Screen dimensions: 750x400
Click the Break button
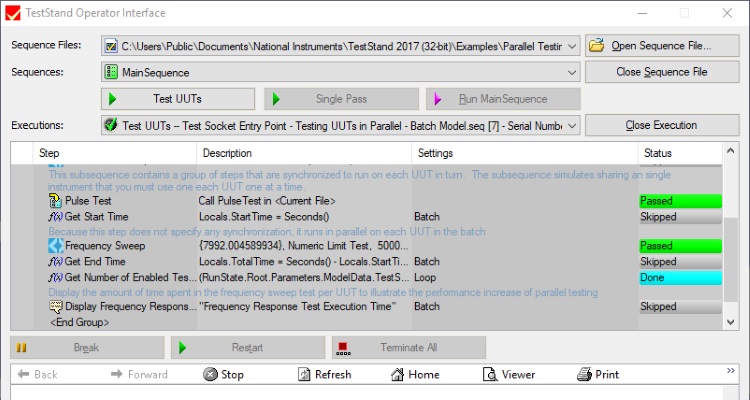point(87,348)
